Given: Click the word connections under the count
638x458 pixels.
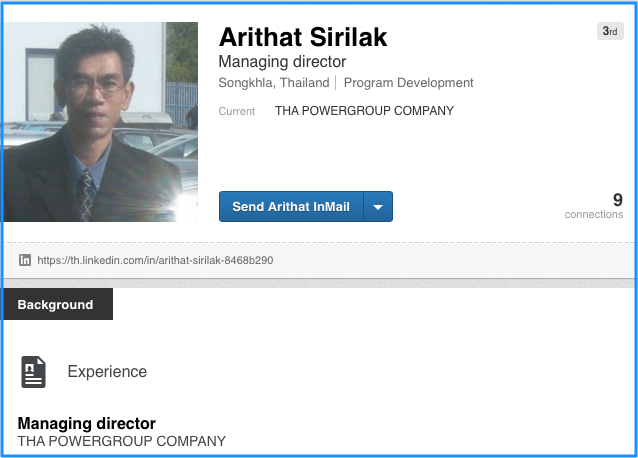Looking at the screenshot, I should point(593,214).
